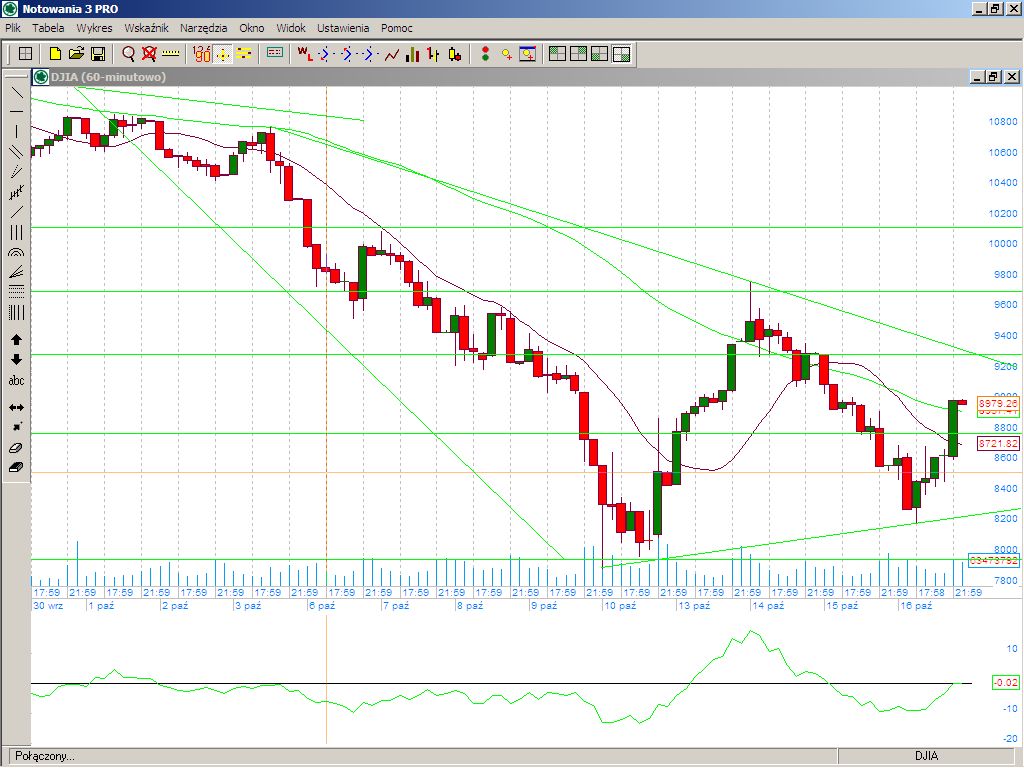The width and height of the screenshot is (1024, 768).
Task: Activate the magnifier zoom tool
Action: [129, 54]
